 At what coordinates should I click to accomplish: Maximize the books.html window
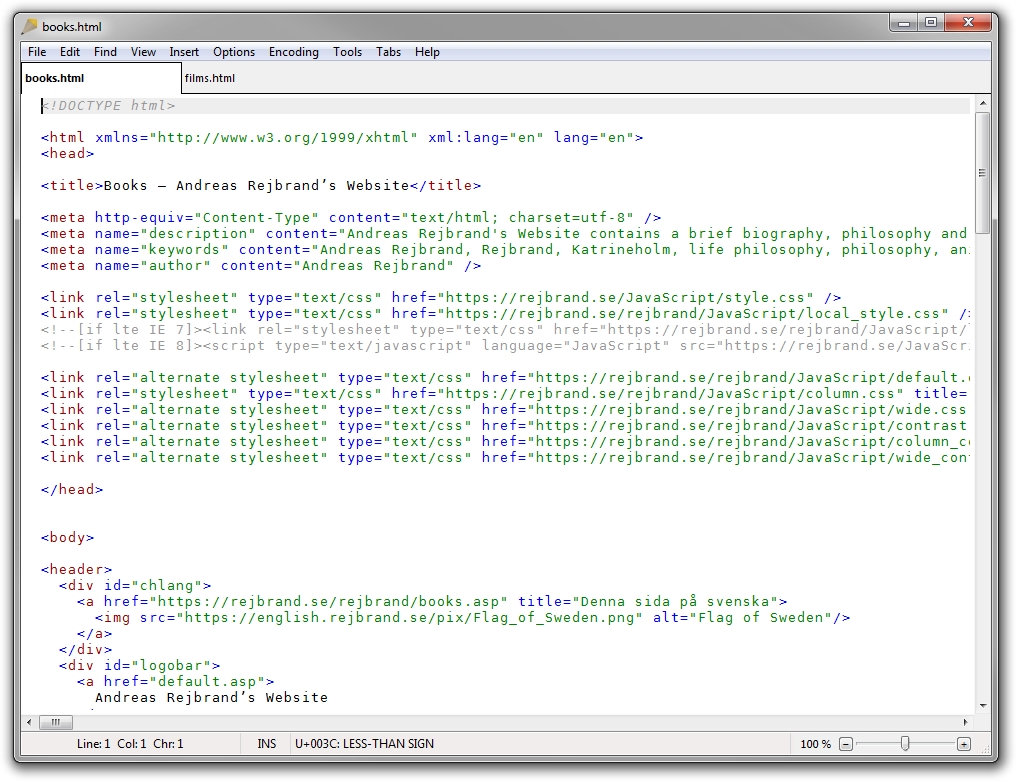coord(931,23)
